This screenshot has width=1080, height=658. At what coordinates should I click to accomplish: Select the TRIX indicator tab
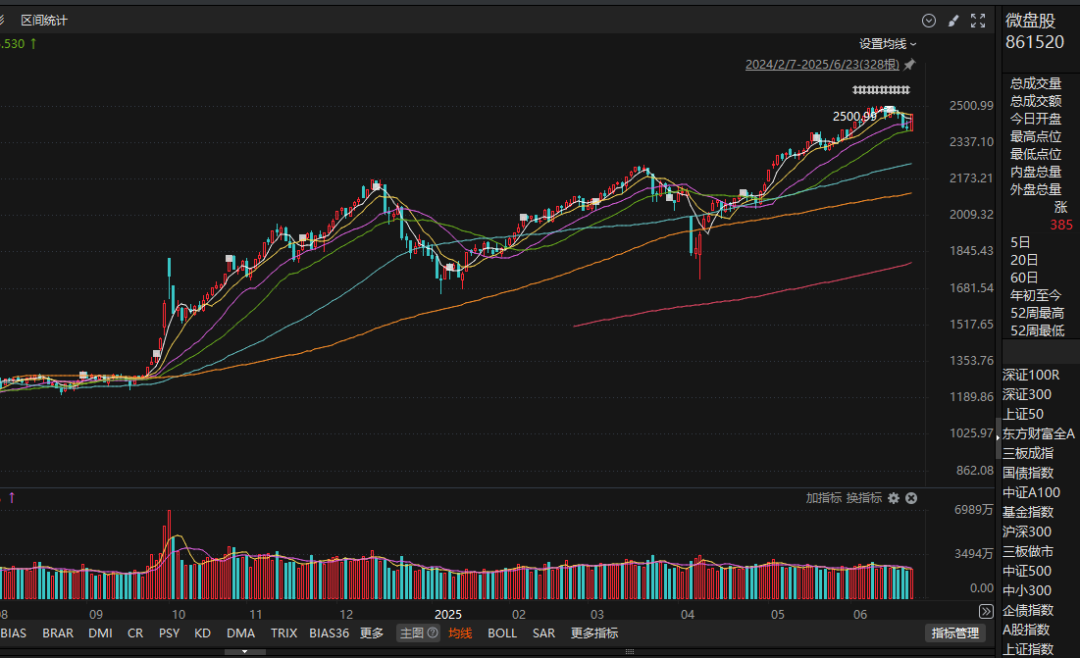[284, 633]
